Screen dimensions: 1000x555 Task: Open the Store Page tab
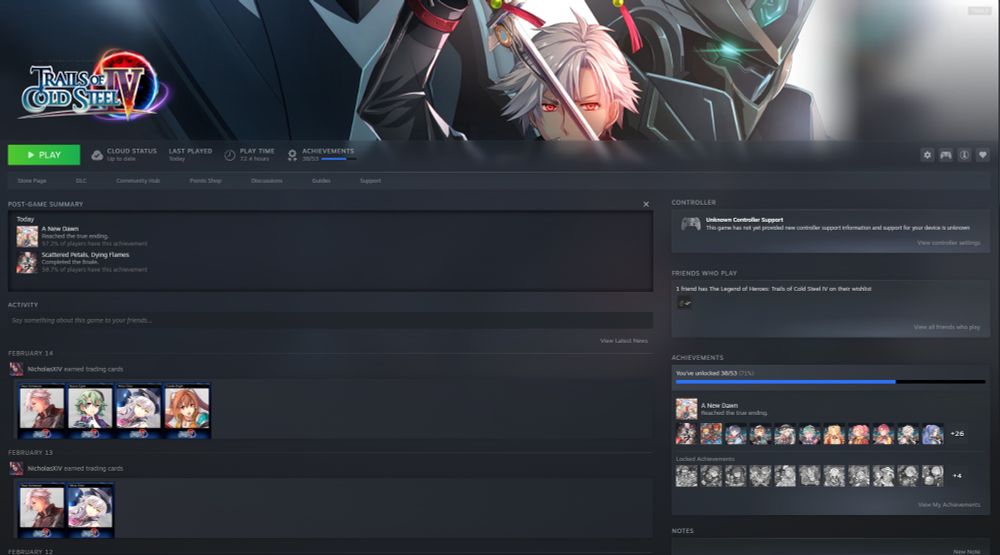(x=32, y=181)
